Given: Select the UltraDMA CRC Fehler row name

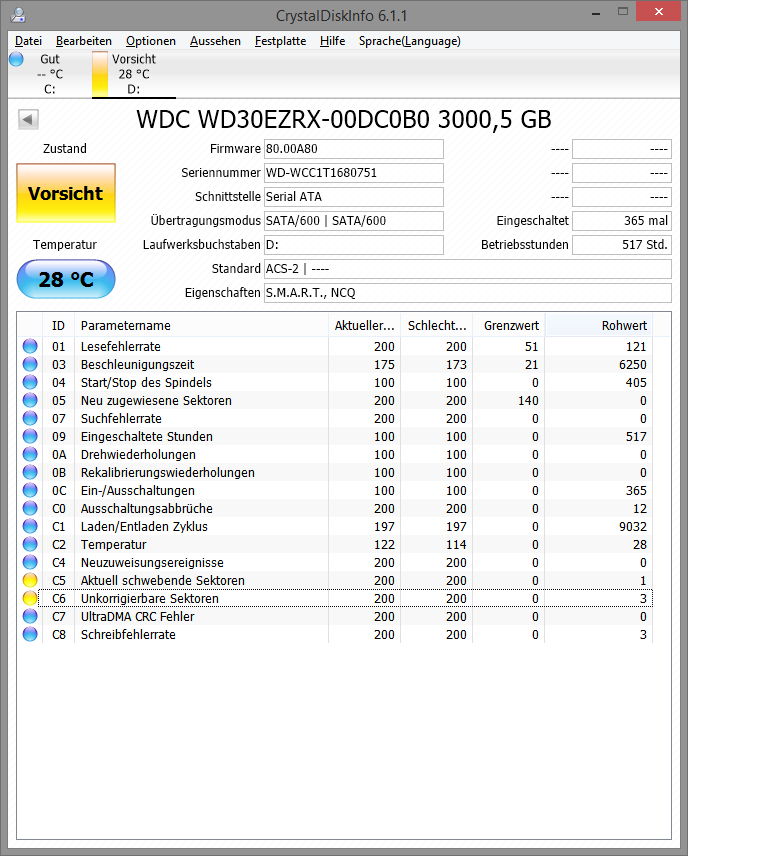Looking at the screenshot, I should point(138,616).
